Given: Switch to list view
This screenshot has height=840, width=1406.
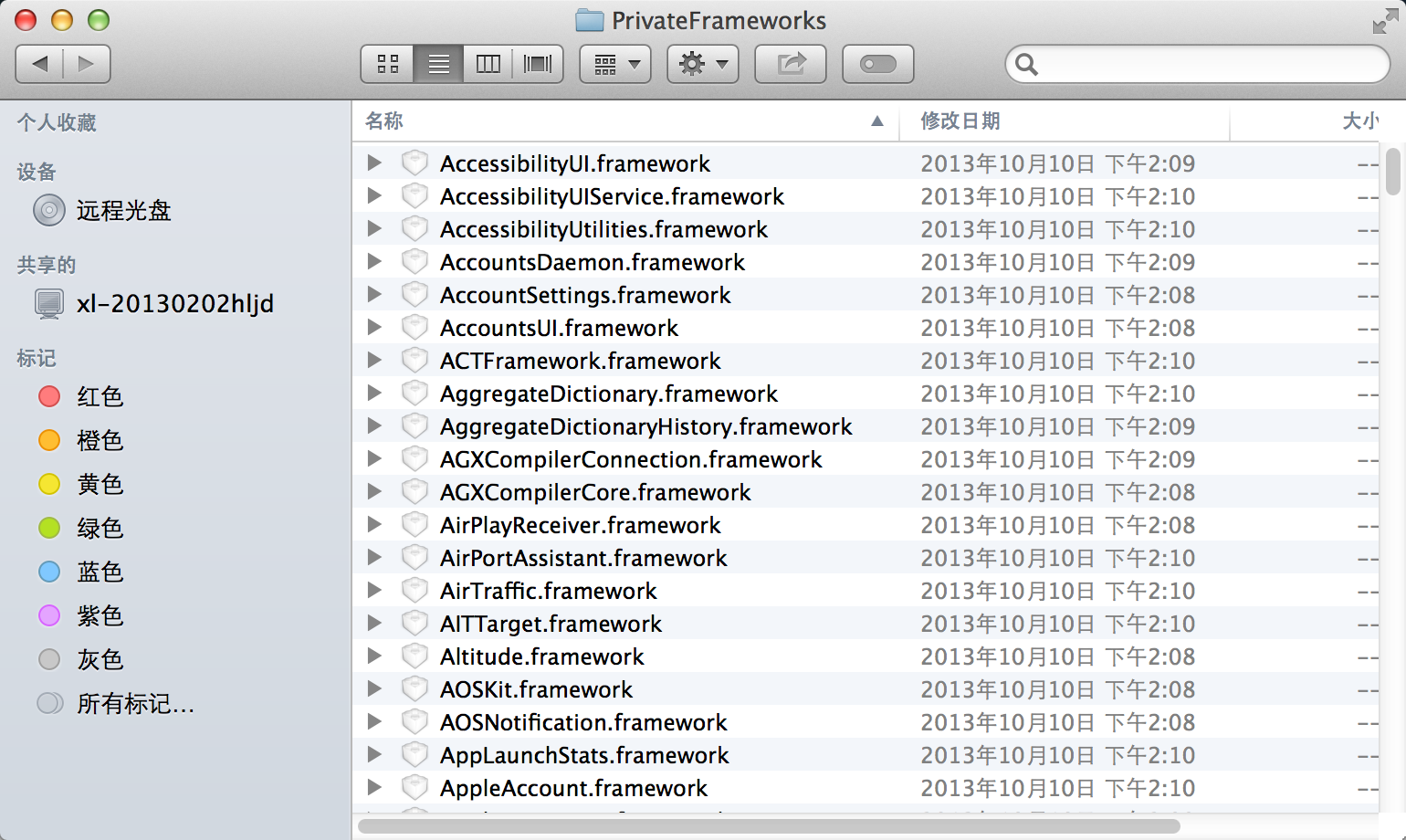Looking at the screenshot, I should click(x=438, y=64).
